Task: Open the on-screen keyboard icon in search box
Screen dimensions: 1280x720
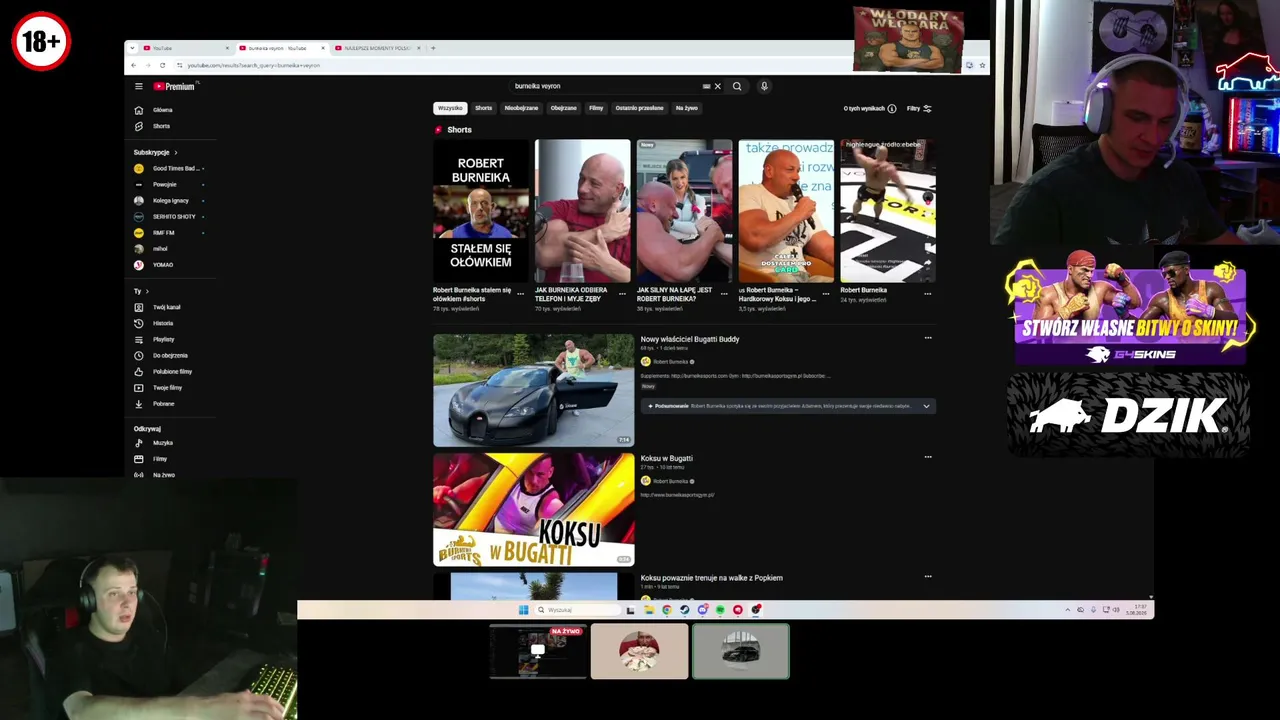Action: [706, 86]
